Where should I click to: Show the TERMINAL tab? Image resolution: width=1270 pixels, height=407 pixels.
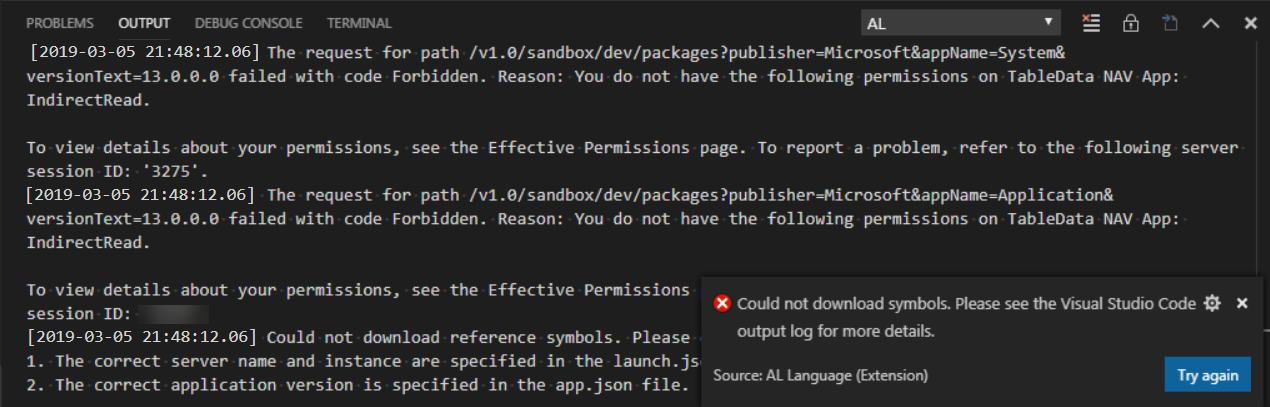click(359, 23)
